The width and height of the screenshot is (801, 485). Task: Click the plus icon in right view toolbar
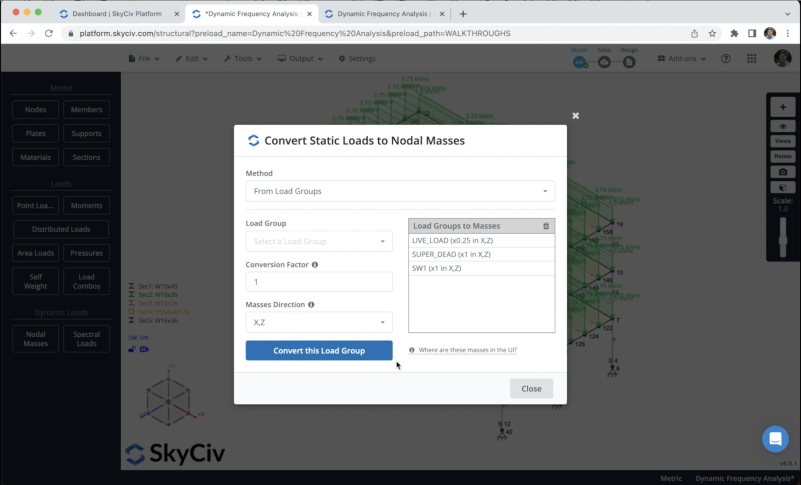click(x=783, y=107)
